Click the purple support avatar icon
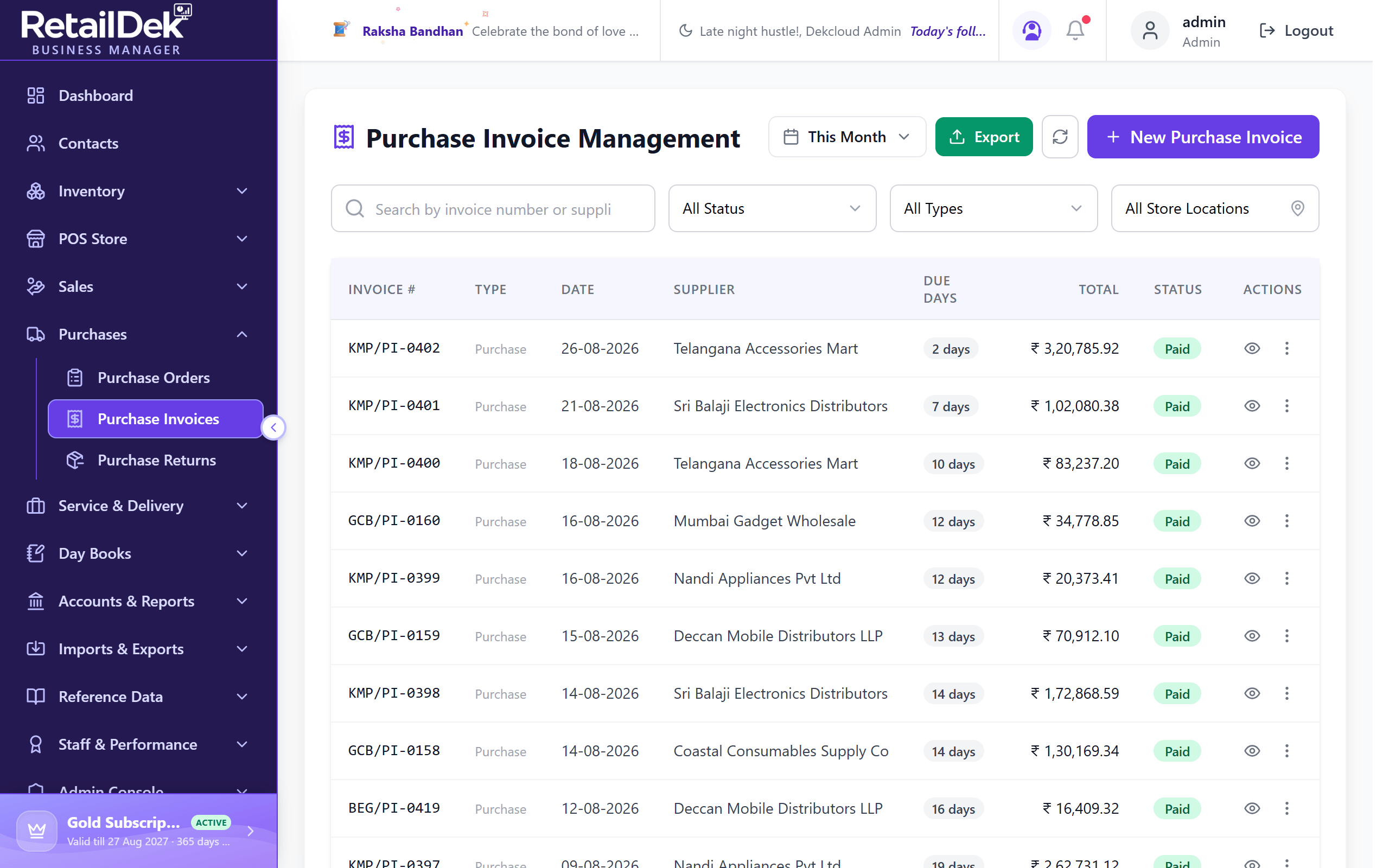 tap(1031, 30)
